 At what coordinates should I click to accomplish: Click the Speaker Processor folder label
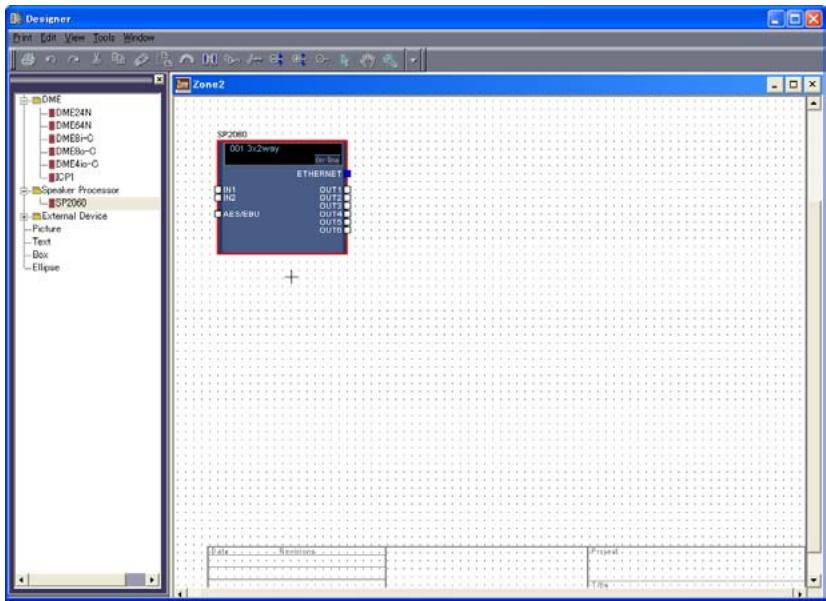[x=80, y=190]
